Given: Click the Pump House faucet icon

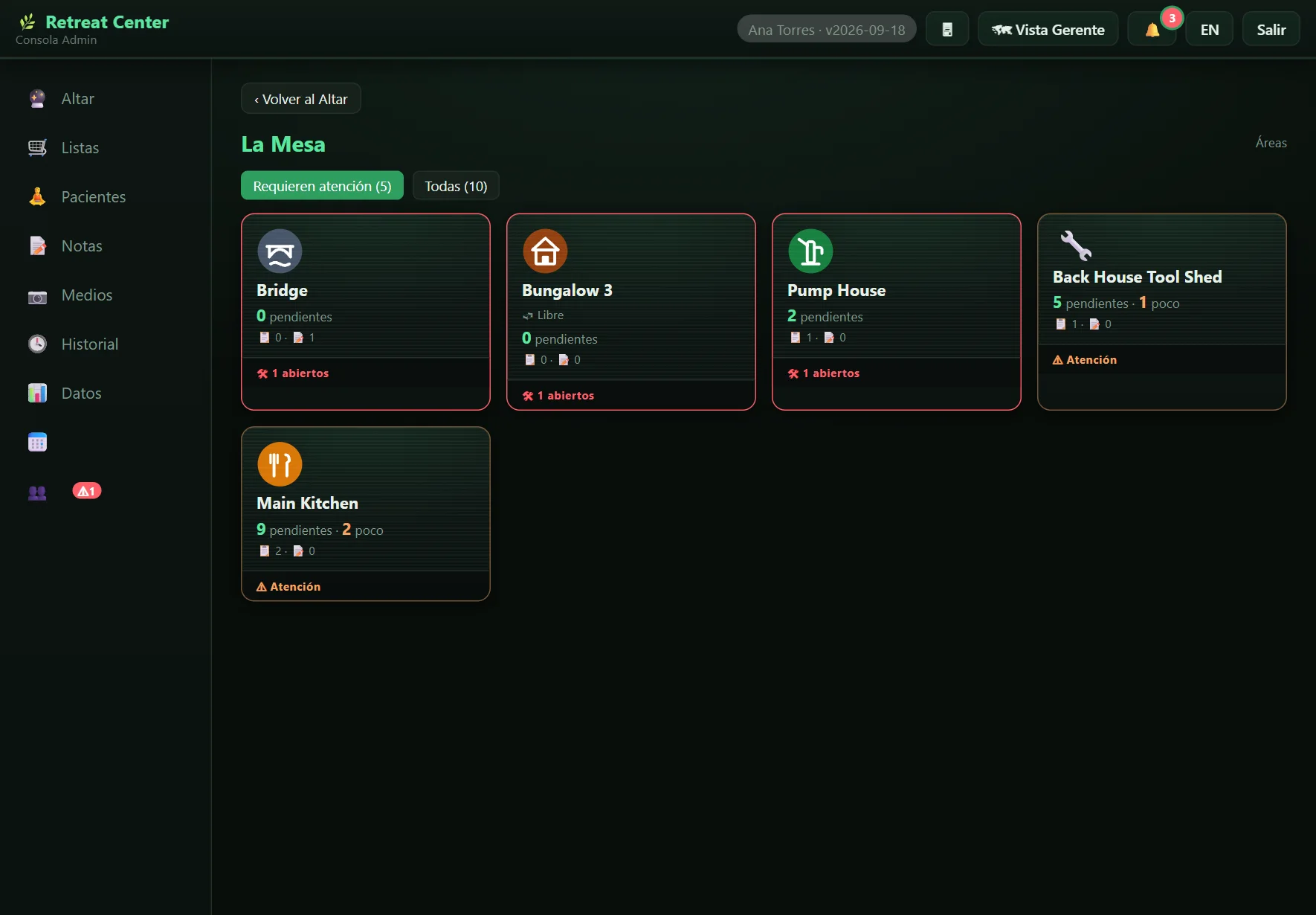Looking at the screenshot, I should [x=810, y=251].
